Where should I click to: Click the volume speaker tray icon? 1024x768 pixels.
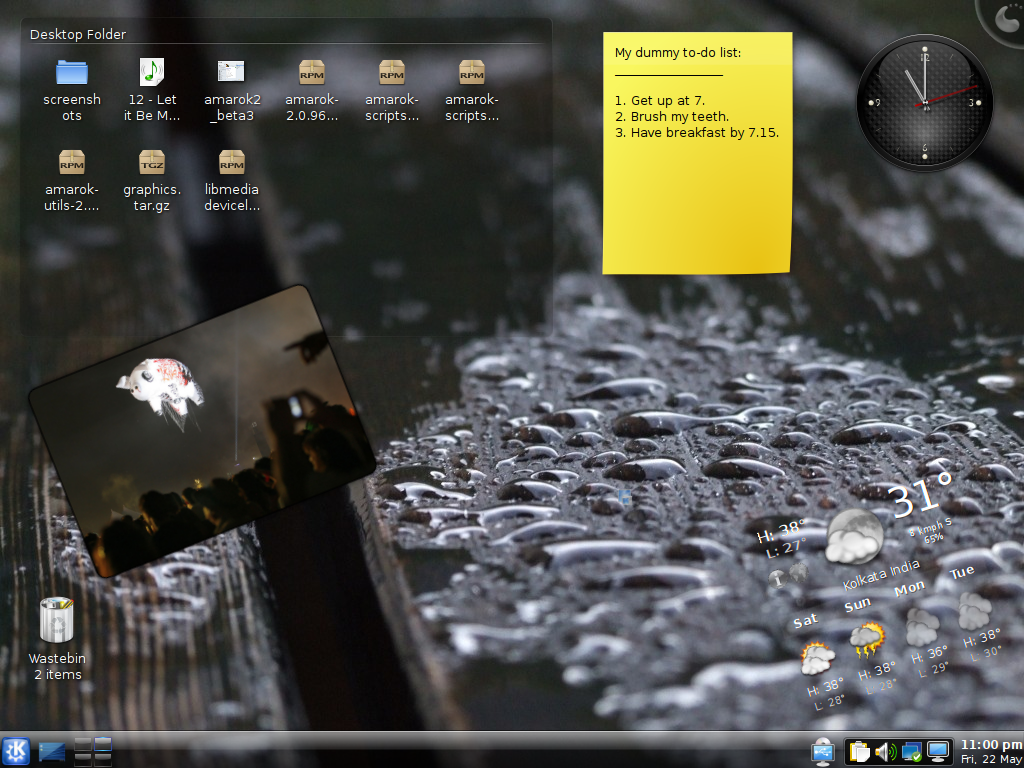tap(885, 751)
